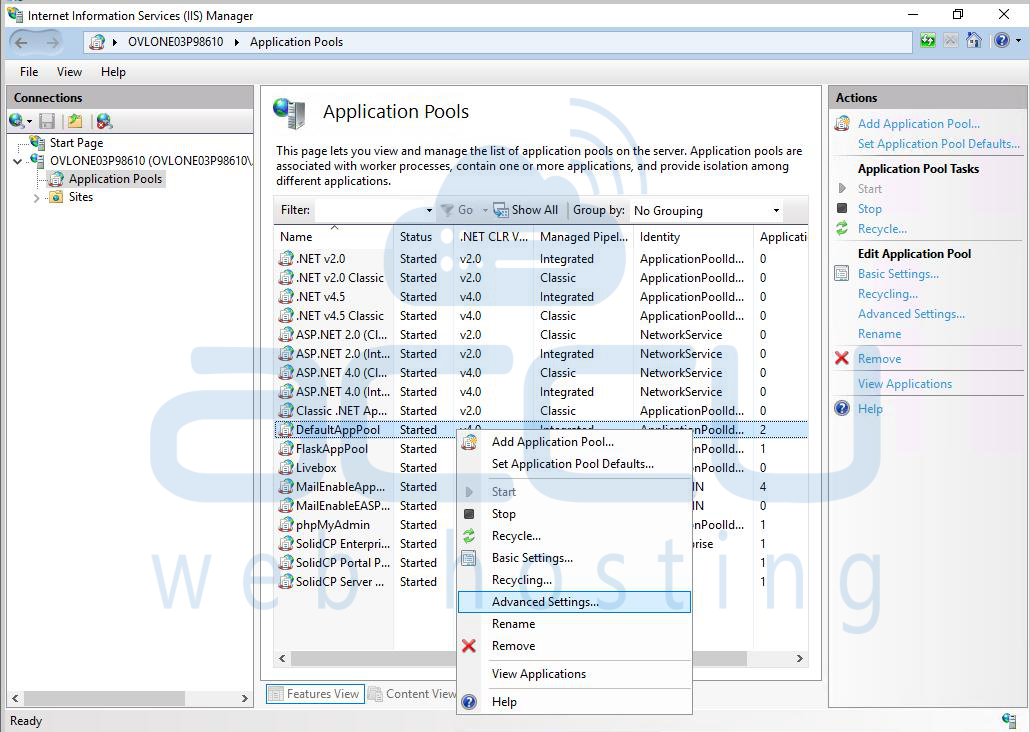Click the red X icon in context menu
Image resolution: width=1030 pixels, height=732 pixels.
coord(469,646)
